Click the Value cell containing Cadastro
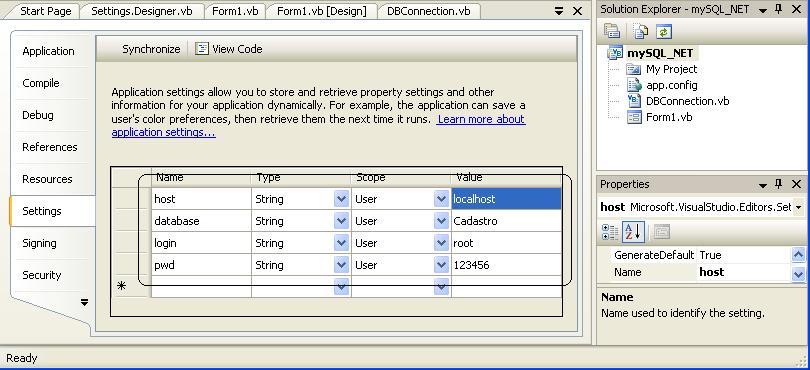The height and width of the screenshot is (370, 810). (506, 221)
